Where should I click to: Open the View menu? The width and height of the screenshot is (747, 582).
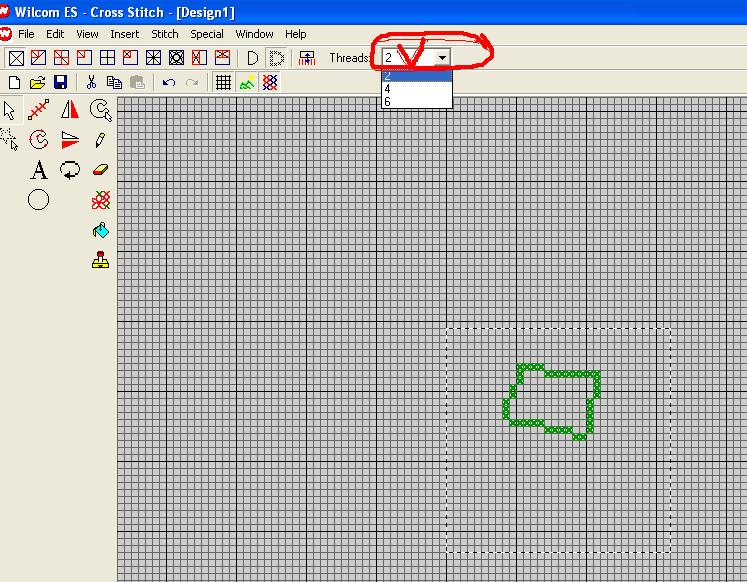click(x=87, y=34)
